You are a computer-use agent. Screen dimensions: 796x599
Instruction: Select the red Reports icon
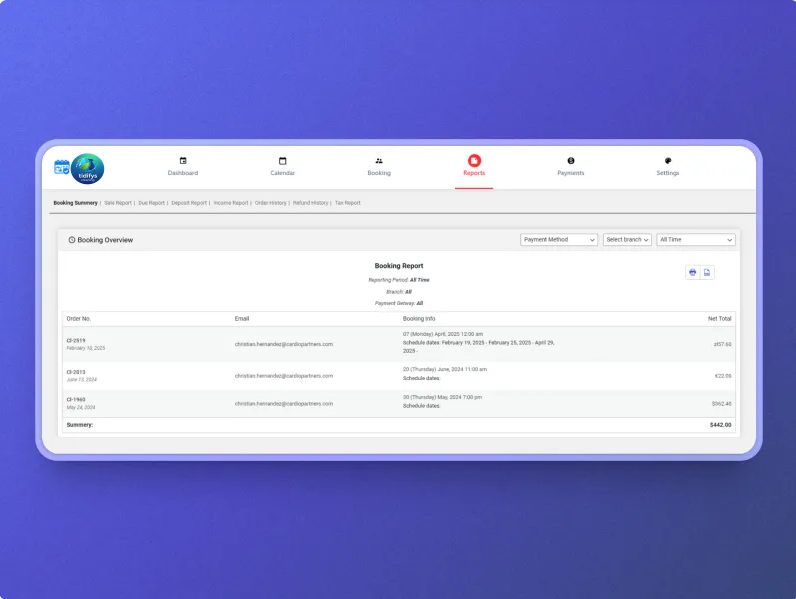point(474,160)
